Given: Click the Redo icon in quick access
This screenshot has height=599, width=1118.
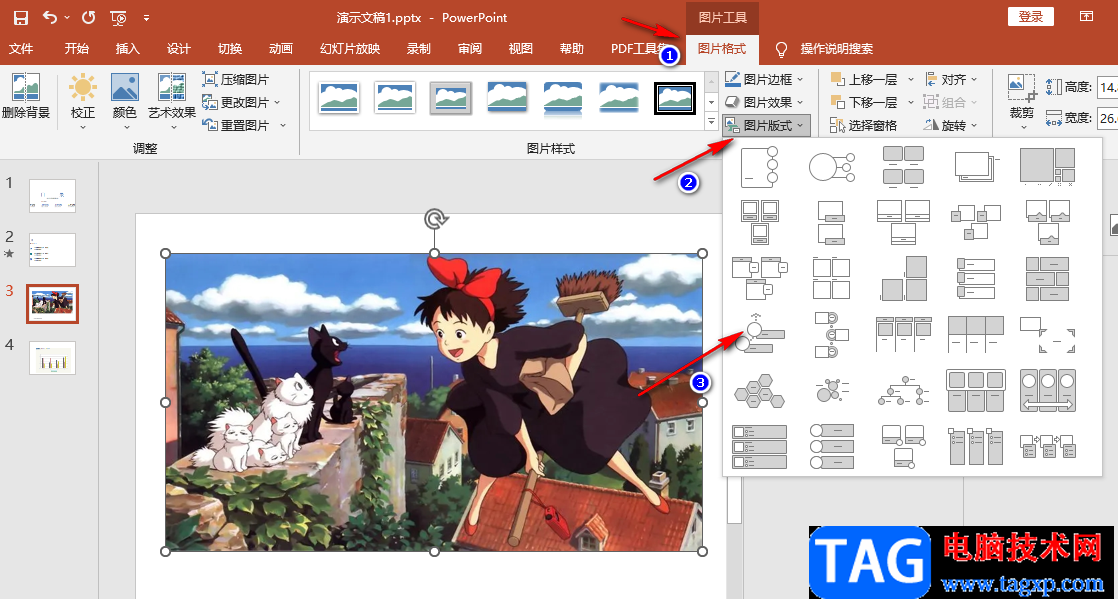Looking at the screenshot, I should tap(88, 17).
